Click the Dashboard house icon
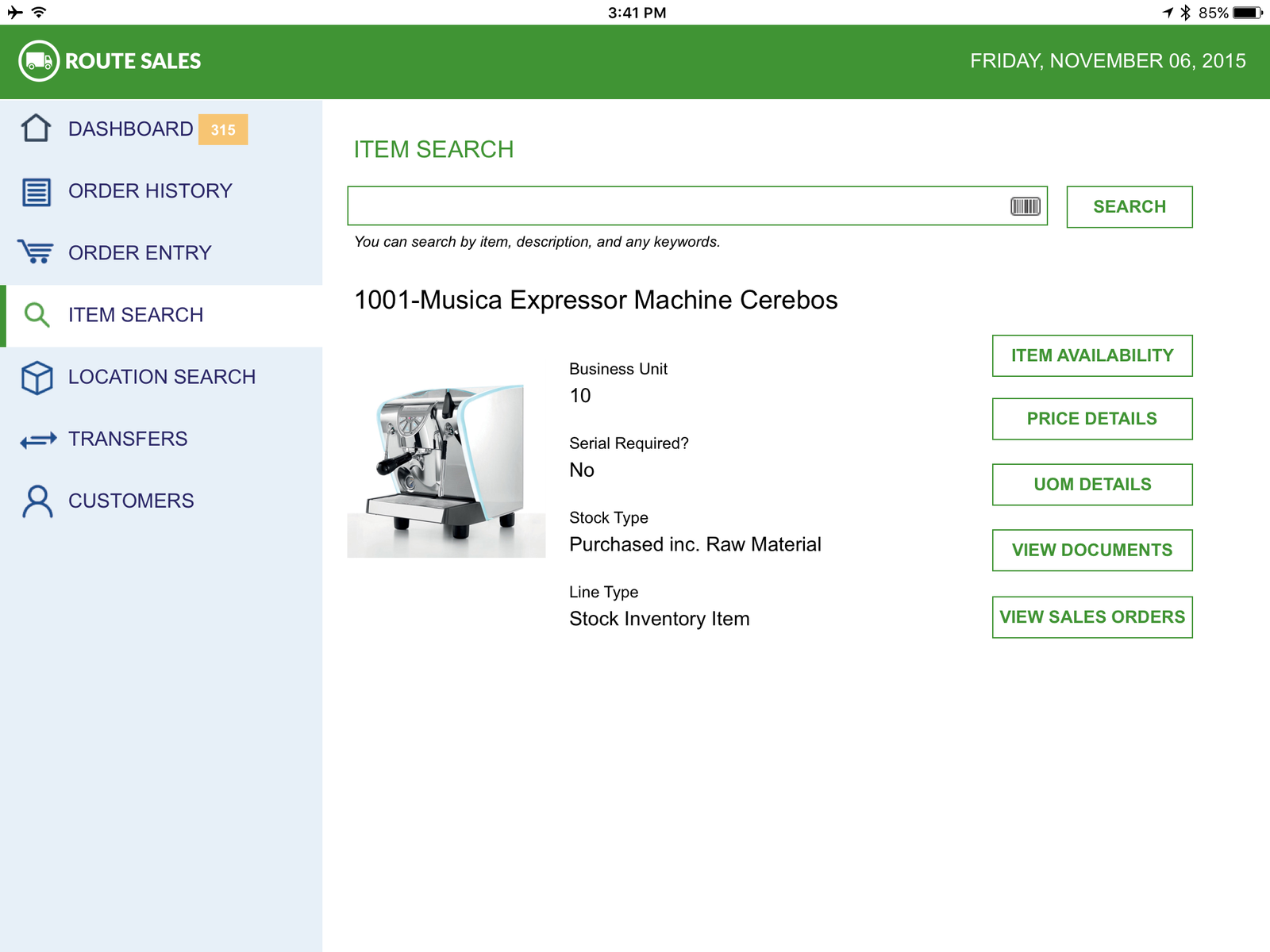1270x952 pixels. coord(37,129)
